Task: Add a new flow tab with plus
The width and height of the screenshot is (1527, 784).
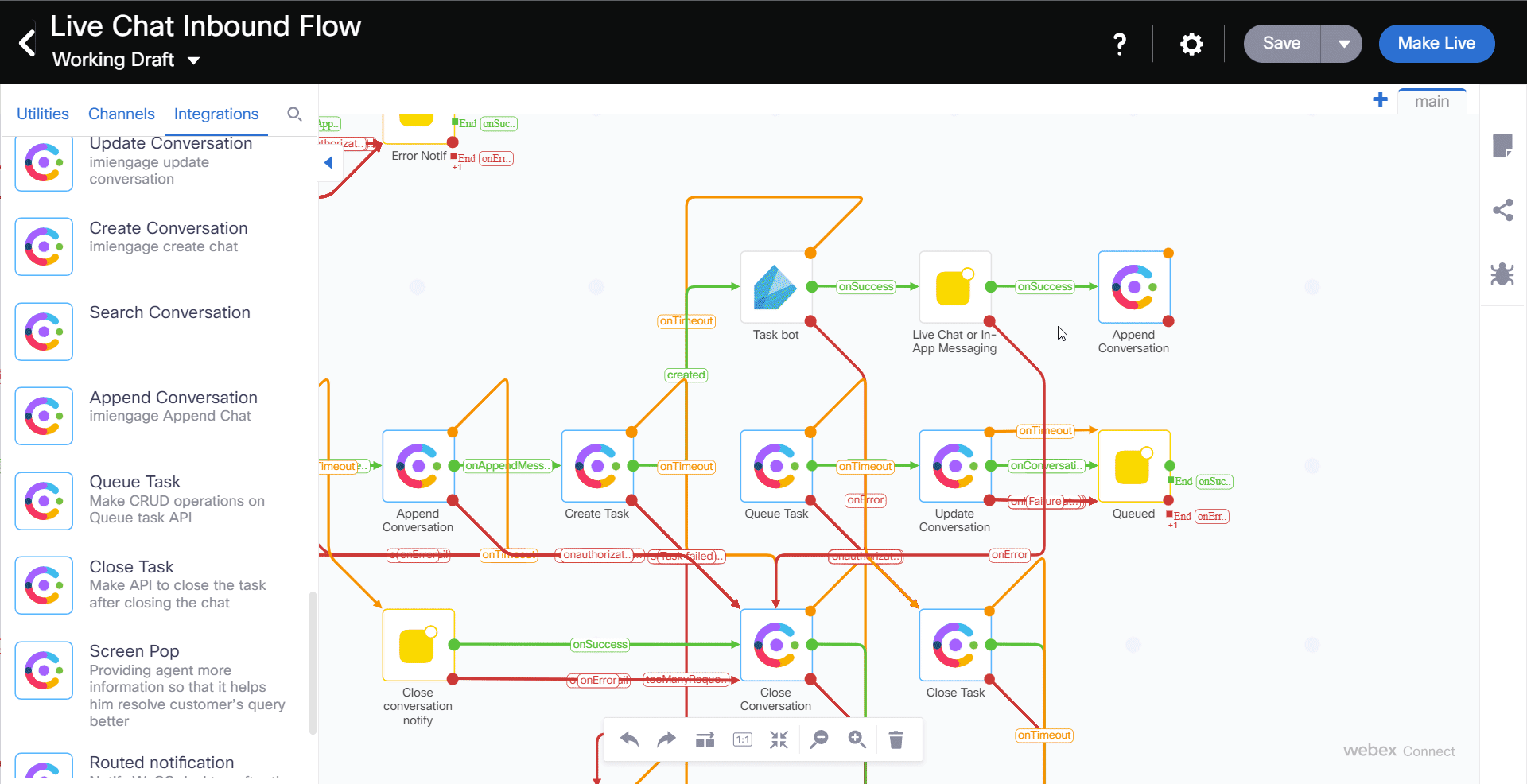Action: [x=1380, y=99]
